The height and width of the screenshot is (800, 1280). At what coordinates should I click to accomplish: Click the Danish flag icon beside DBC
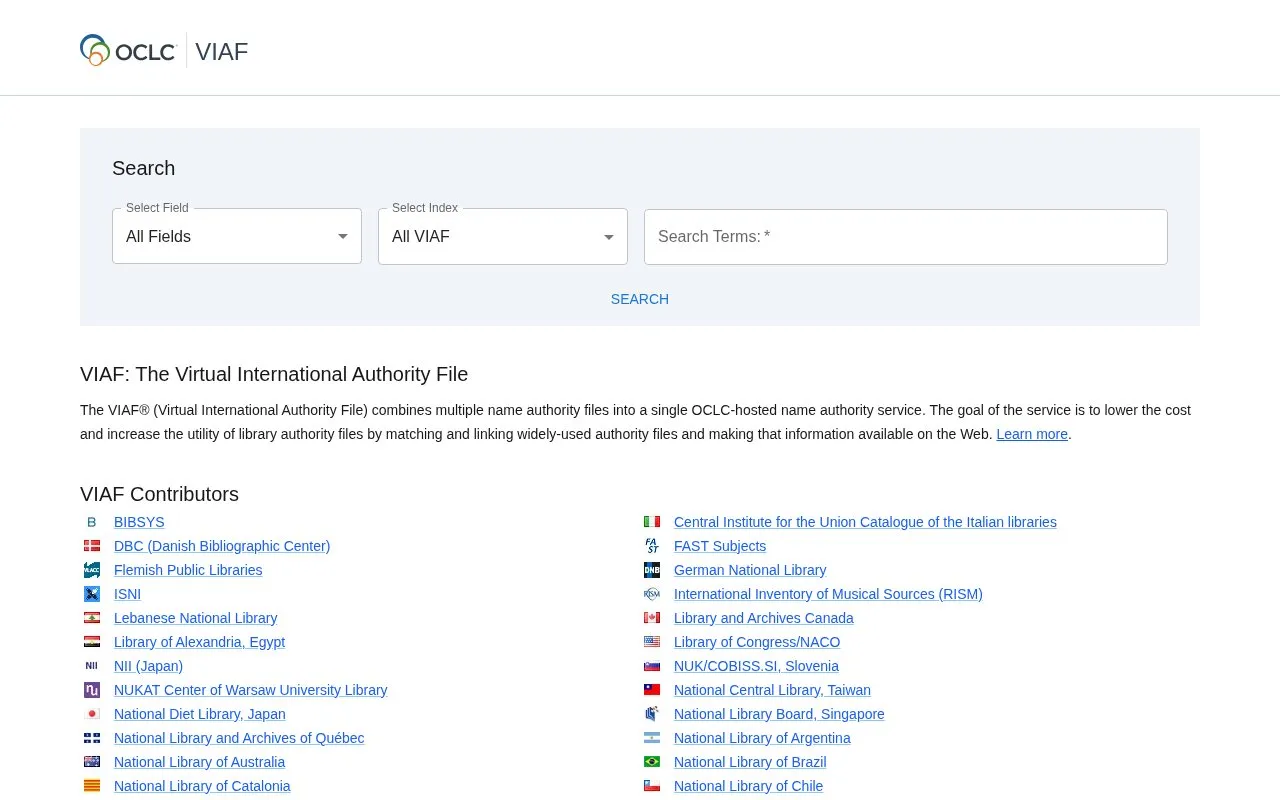[x=92, y=546]
